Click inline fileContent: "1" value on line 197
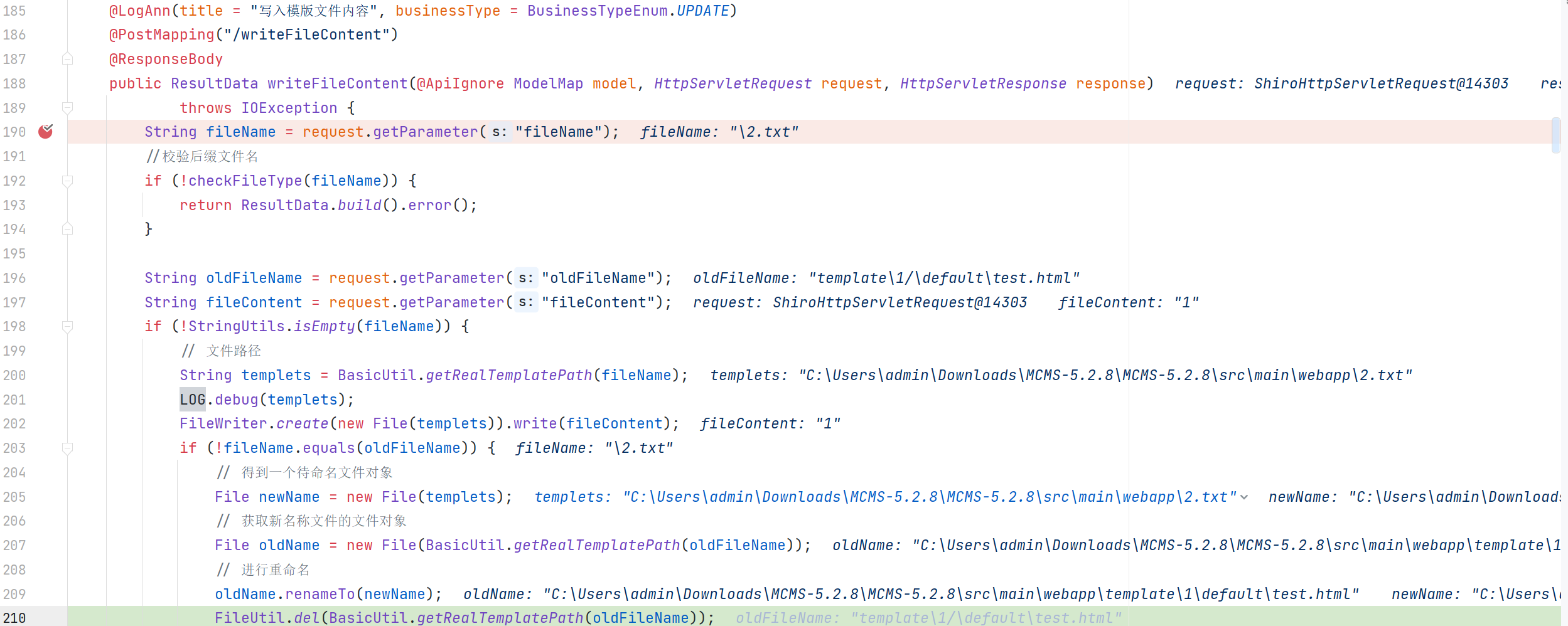This screenshot has width=1568, height=626. coord(1129,302)
